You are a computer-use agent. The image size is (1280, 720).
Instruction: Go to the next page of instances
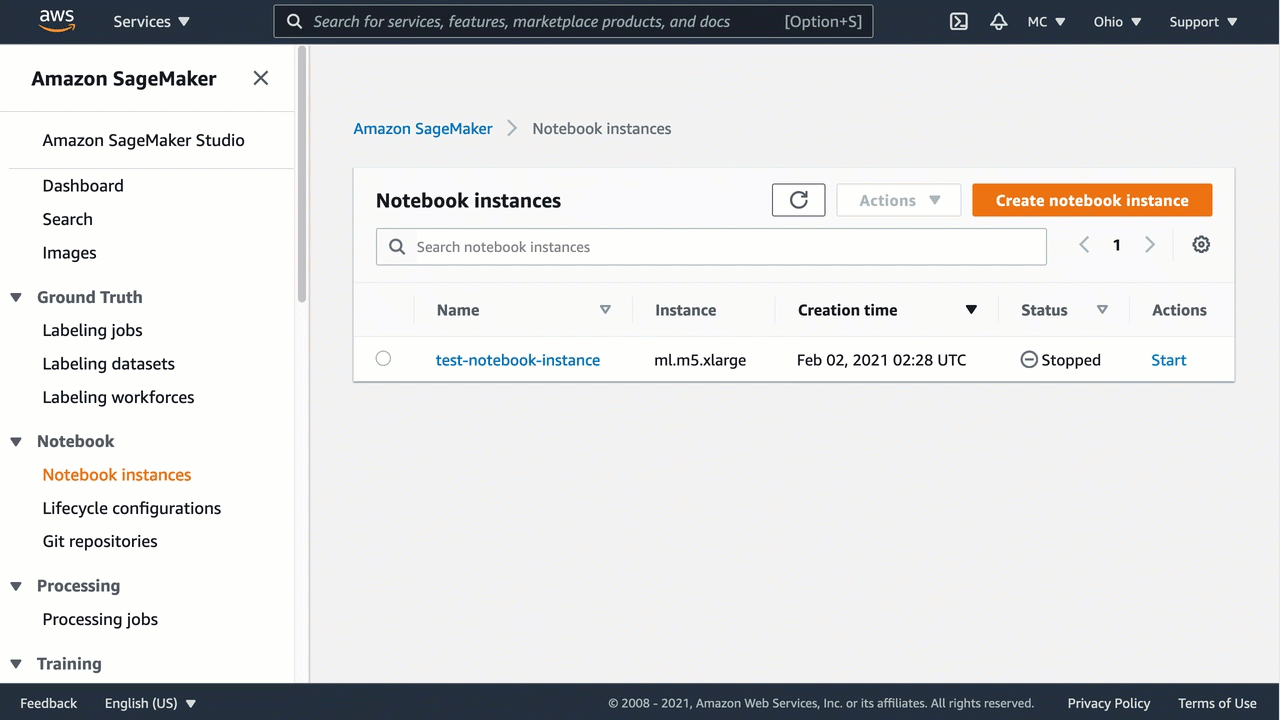(1149, 244)
